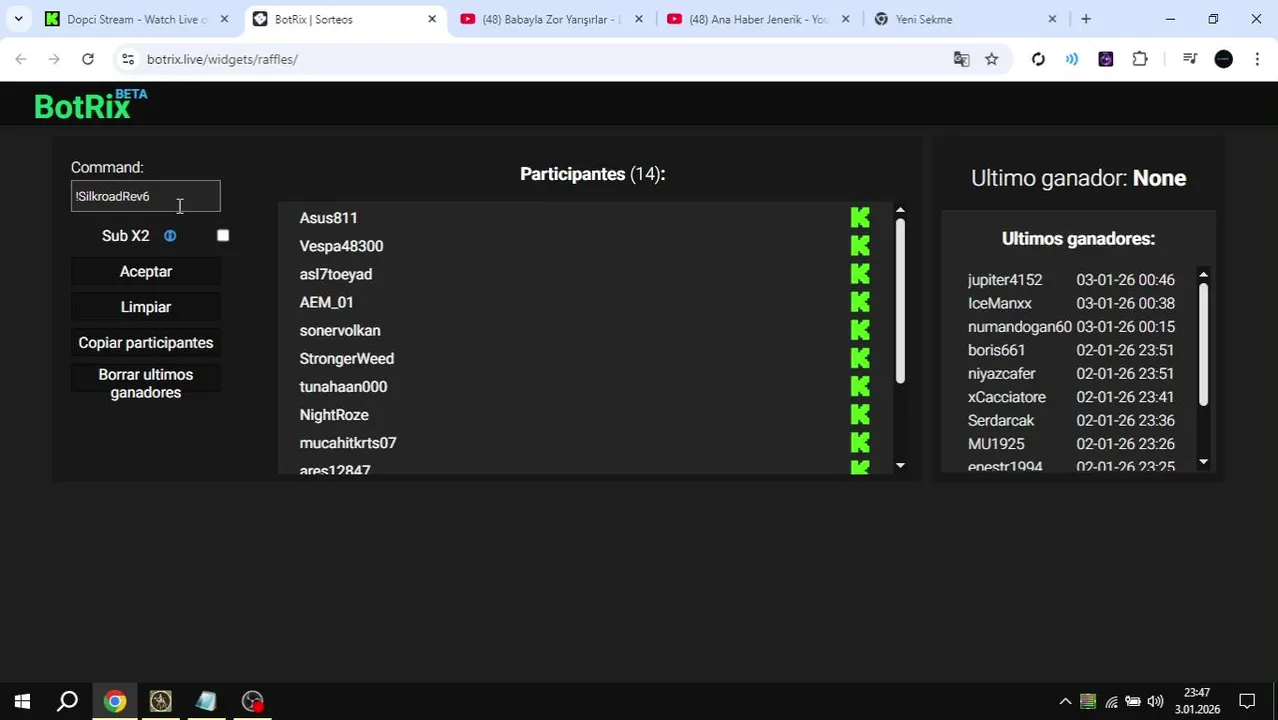This screenshot has height=720, width=1278.
Task: Click the Command input field
Action: 146,196
